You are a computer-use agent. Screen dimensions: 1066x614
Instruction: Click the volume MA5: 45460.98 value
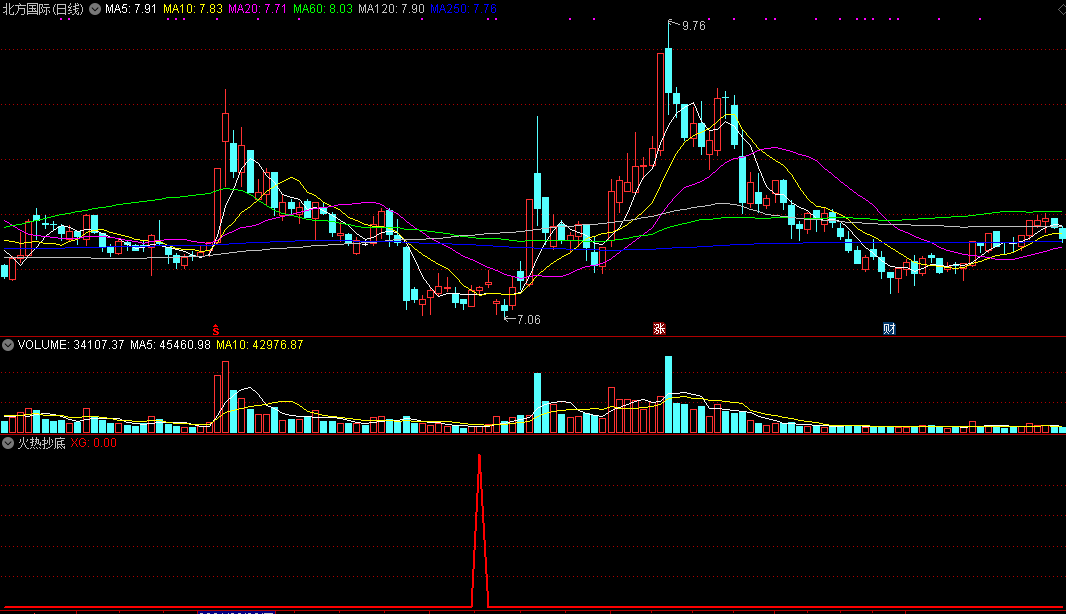171,345
